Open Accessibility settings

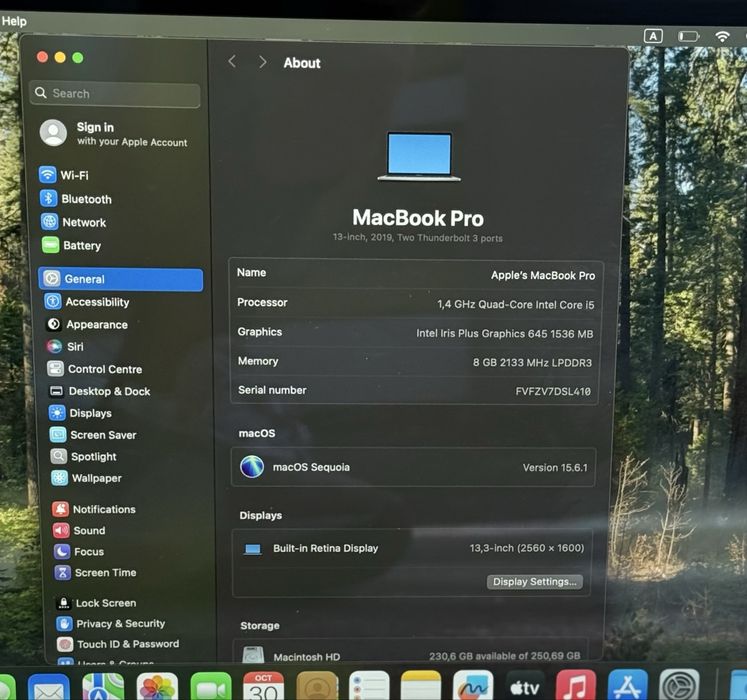(x=87, y=302)
